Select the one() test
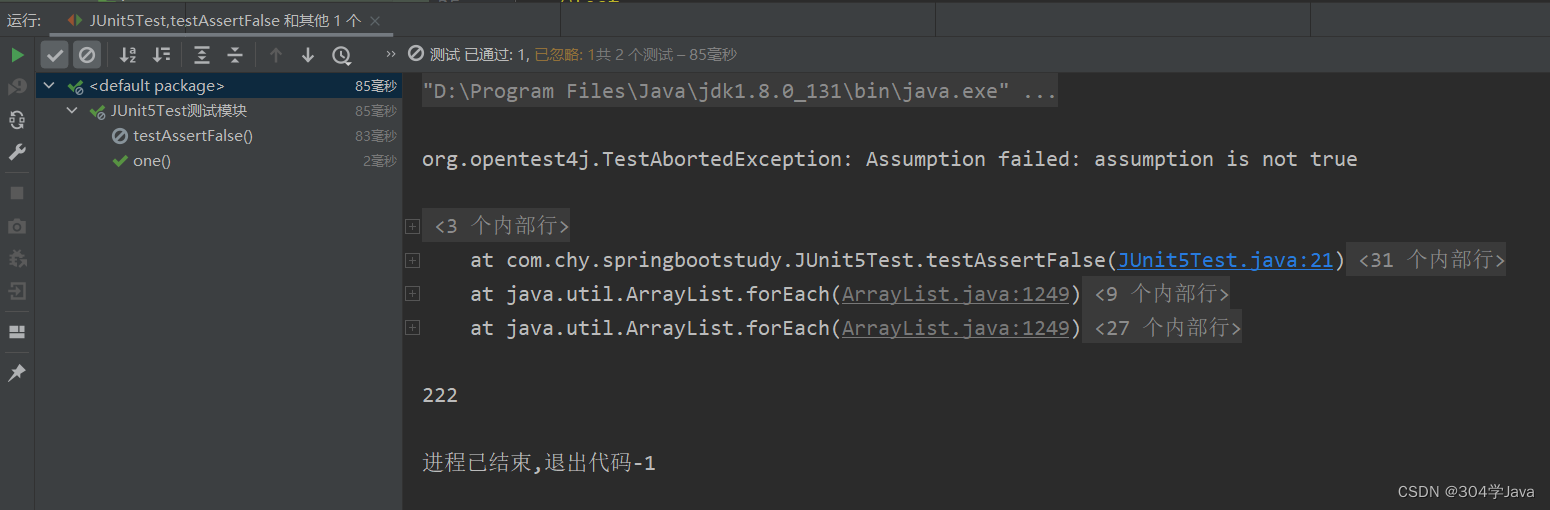Image resolution: width=1550 pixels, height=510 pixels. click(152, 161)
